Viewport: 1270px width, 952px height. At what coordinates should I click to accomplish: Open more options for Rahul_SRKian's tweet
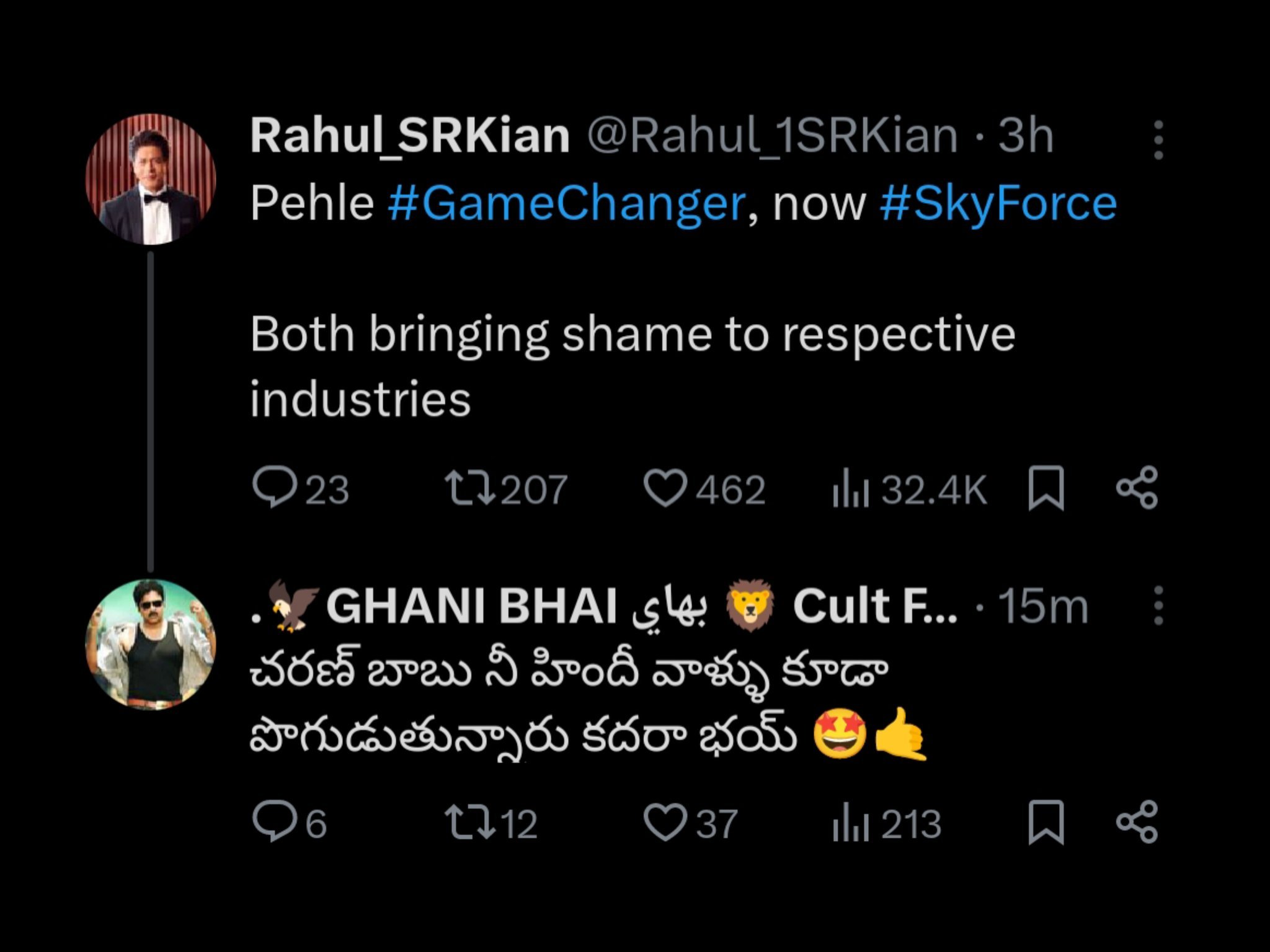pos(1158,140)
